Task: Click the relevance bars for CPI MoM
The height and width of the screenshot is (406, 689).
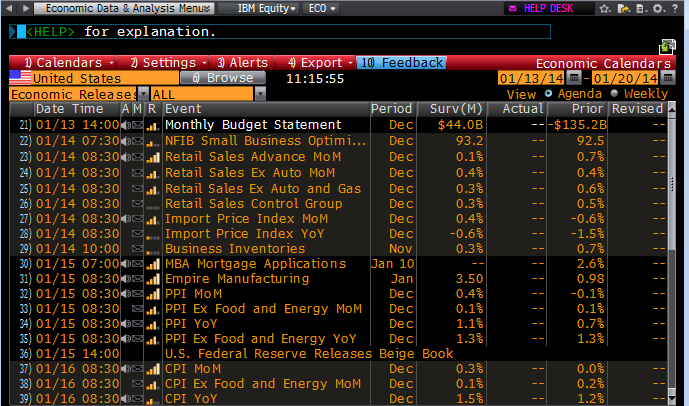Action: [153, 369]
